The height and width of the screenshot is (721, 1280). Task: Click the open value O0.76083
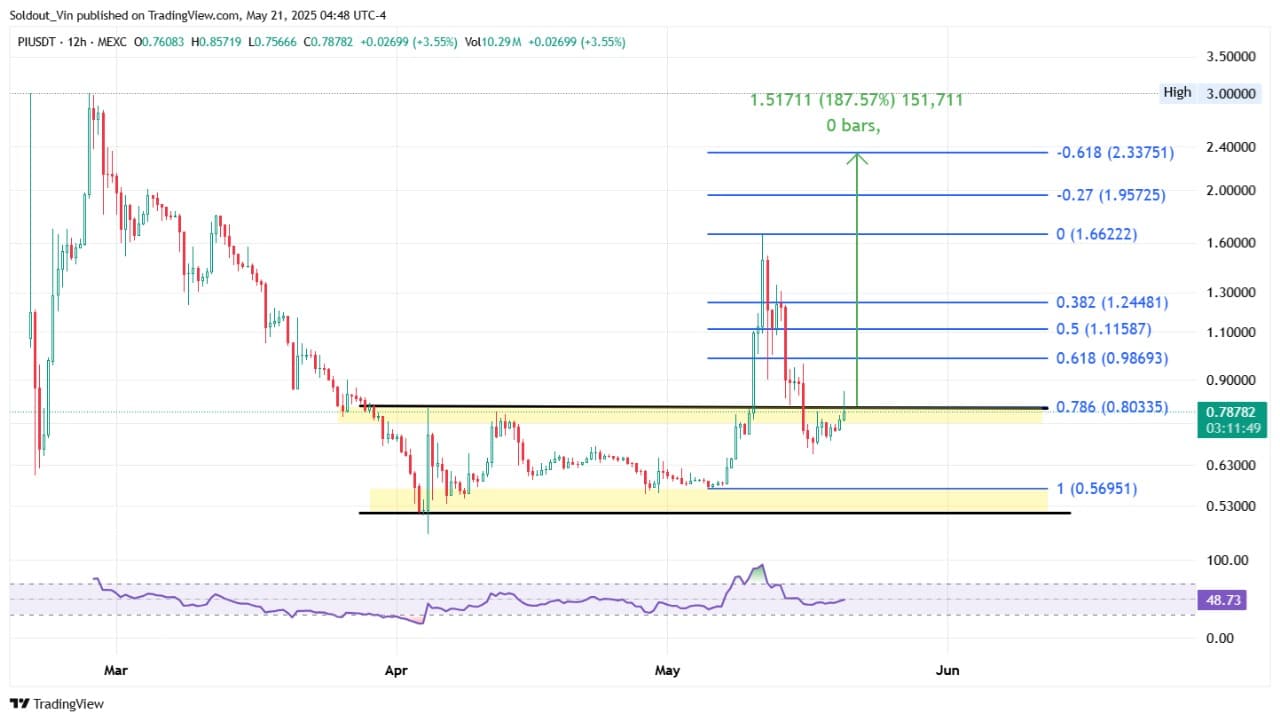(x=160, y=42)
